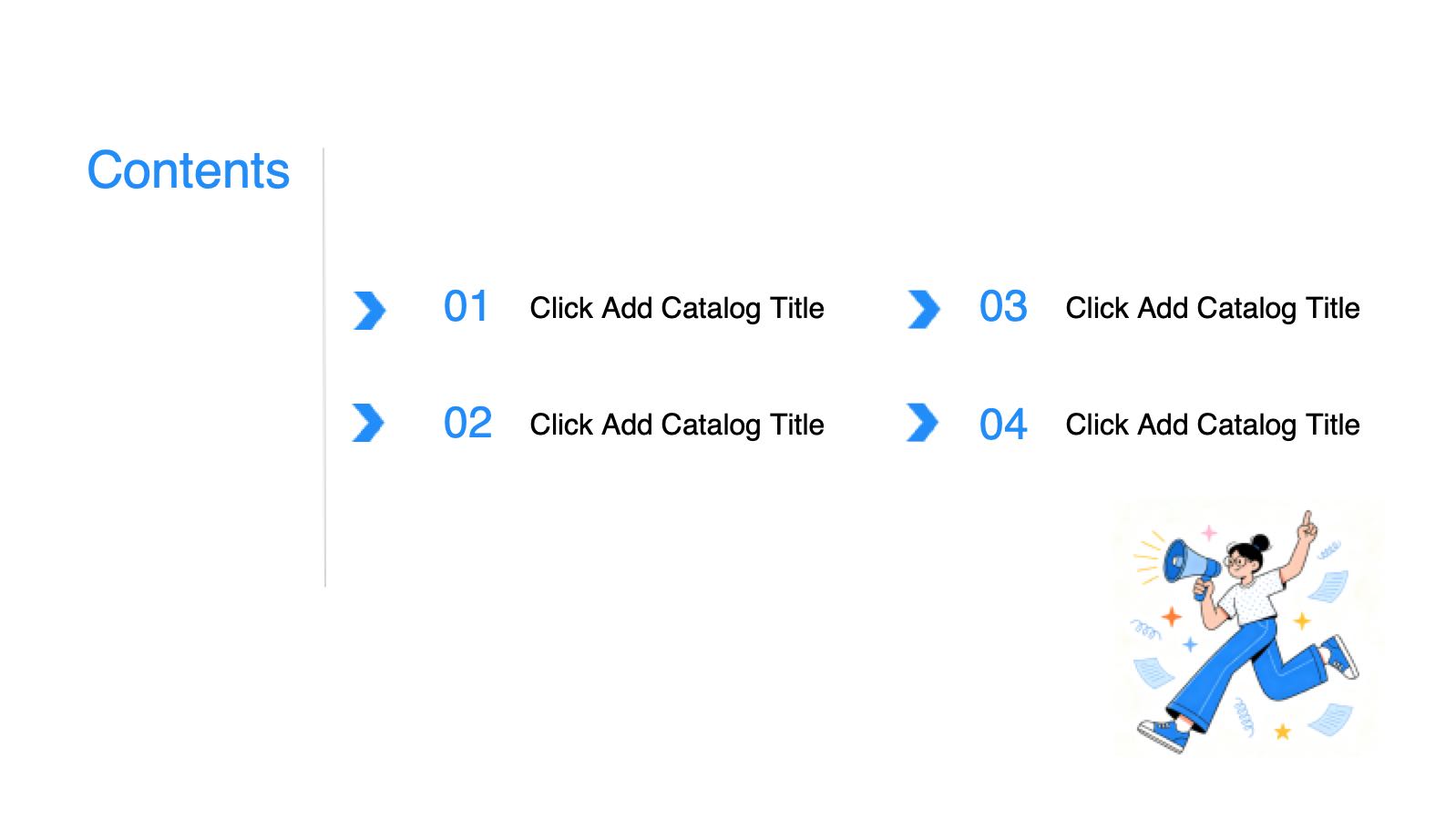The width and height of the screenshot is (1456, 820).
Task: Click the blue arrow beside number 01
Action: [x=369, y=311]
